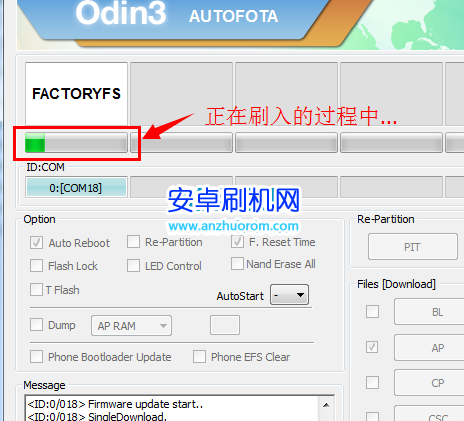Enable the Flash Lock checkbox
Image resolution: width=464 pixels, height=421 pixels.
point(36,266)
